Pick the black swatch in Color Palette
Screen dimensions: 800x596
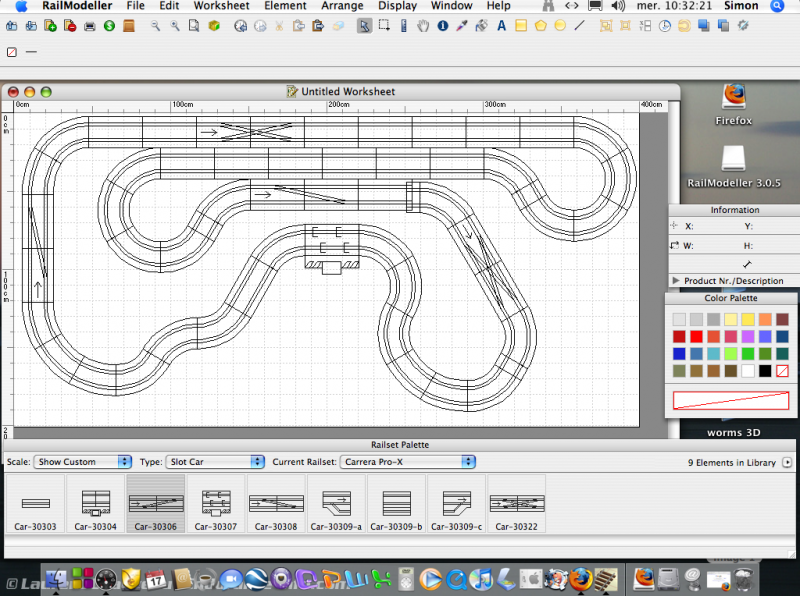point(765,371)
